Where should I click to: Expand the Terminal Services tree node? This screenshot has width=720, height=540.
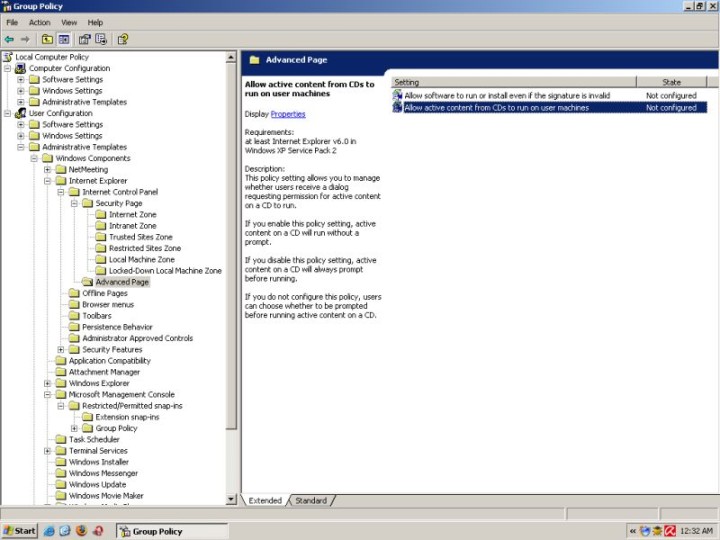coord(47,451)
